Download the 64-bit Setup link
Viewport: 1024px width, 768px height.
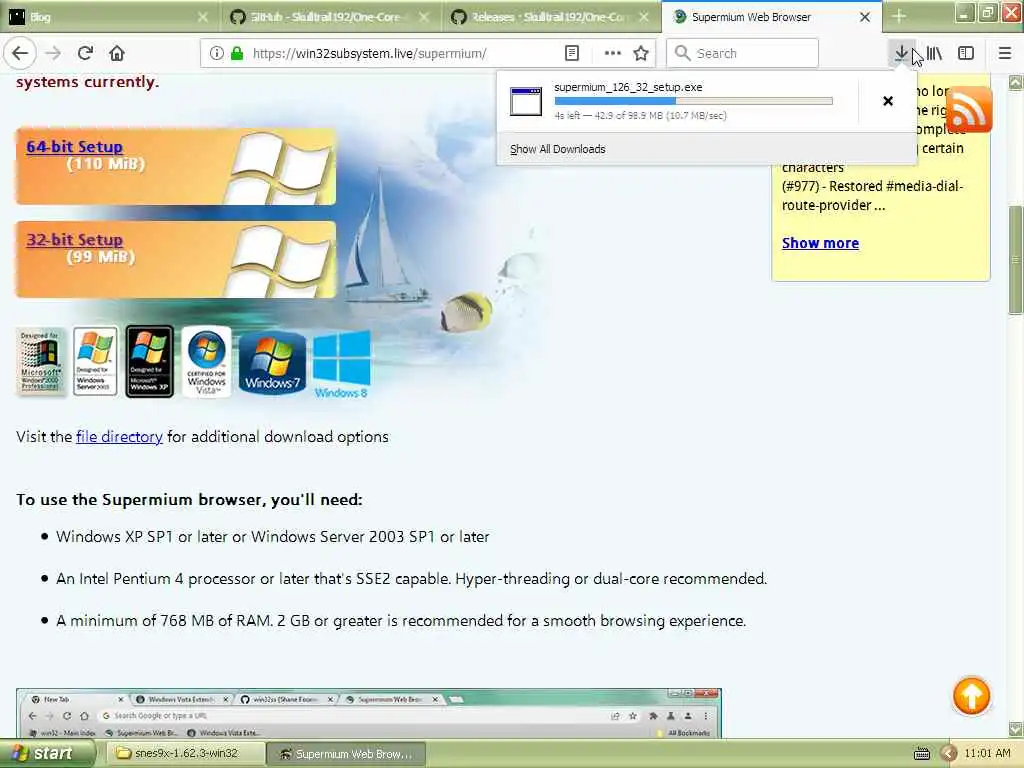[74, 147]
